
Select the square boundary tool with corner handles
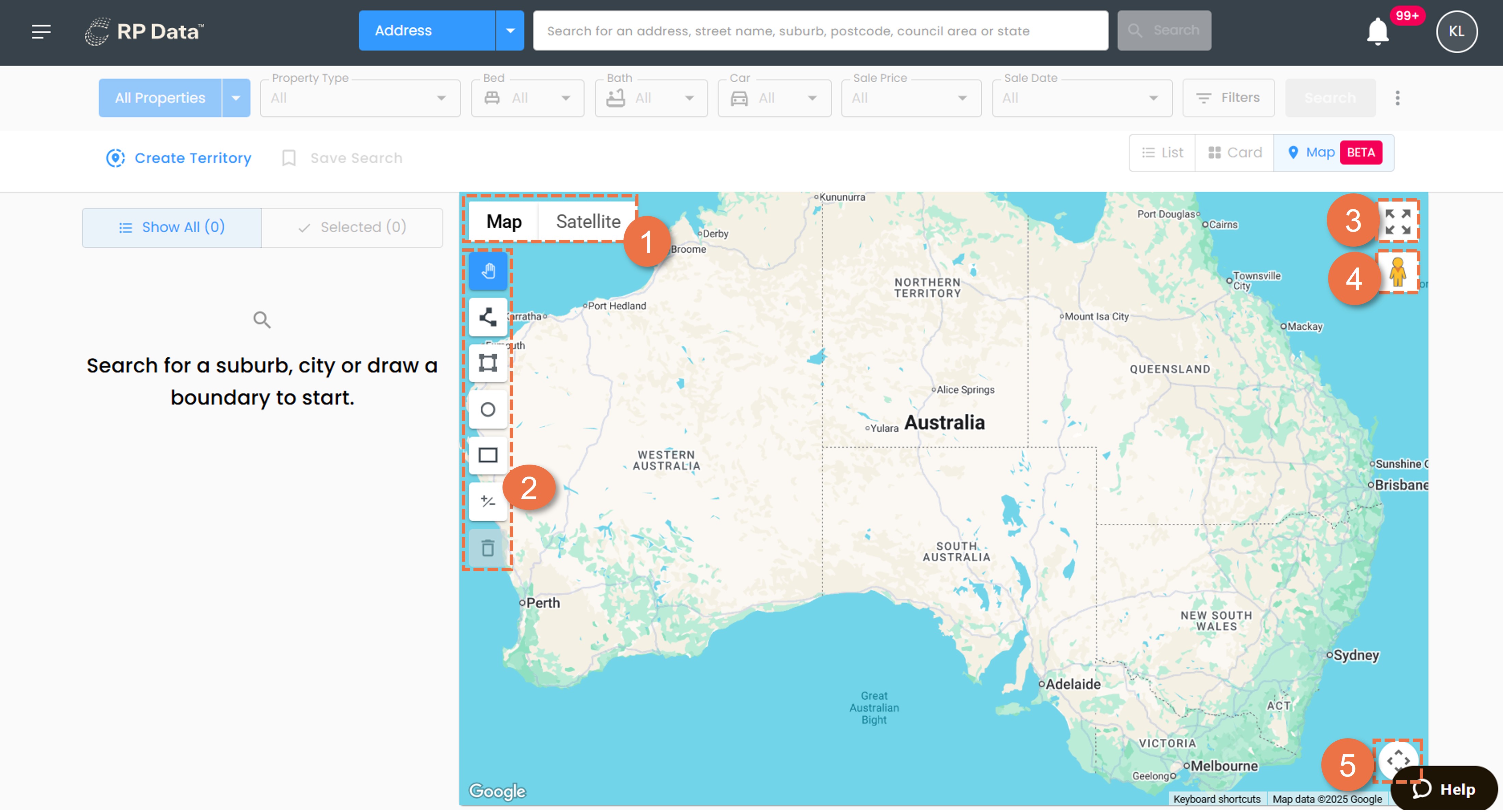pos(488,363)
